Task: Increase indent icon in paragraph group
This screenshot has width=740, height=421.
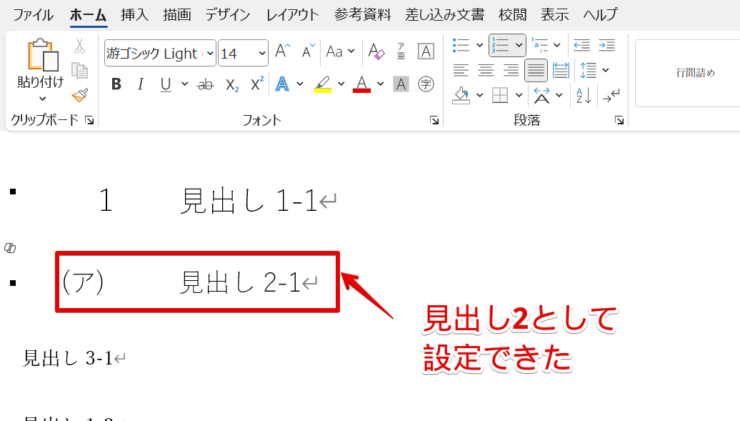Action: tap(606, 45)
